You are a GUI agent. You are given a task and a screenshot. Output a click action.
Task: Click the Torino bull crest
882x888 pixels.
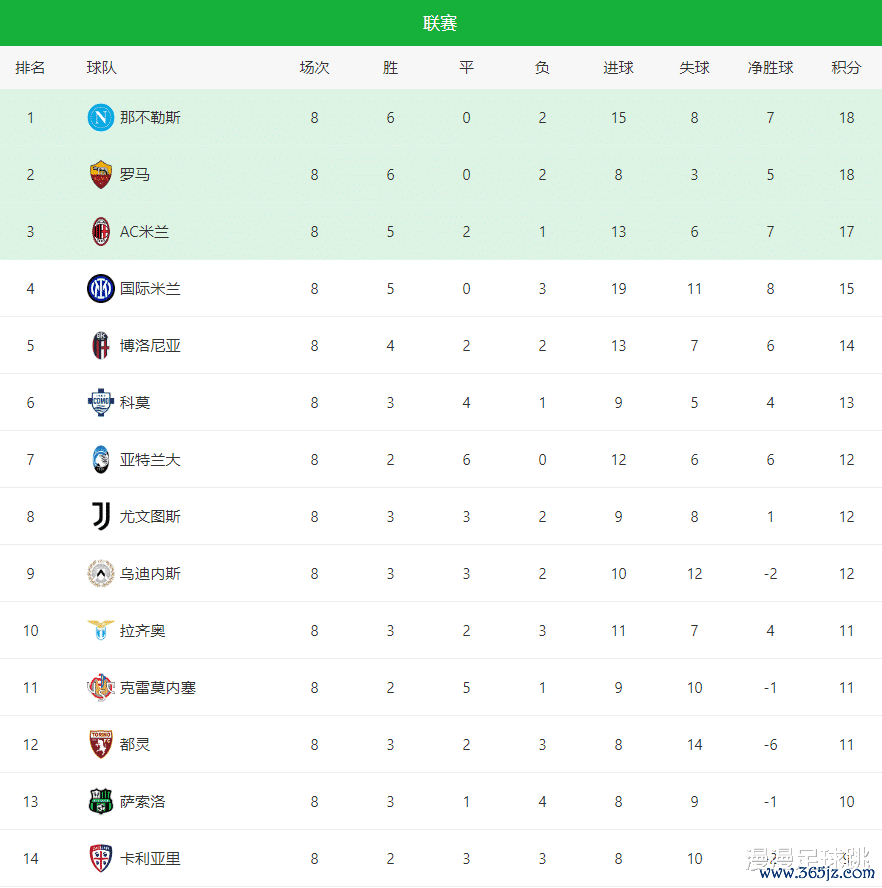[x=101, y=745]
